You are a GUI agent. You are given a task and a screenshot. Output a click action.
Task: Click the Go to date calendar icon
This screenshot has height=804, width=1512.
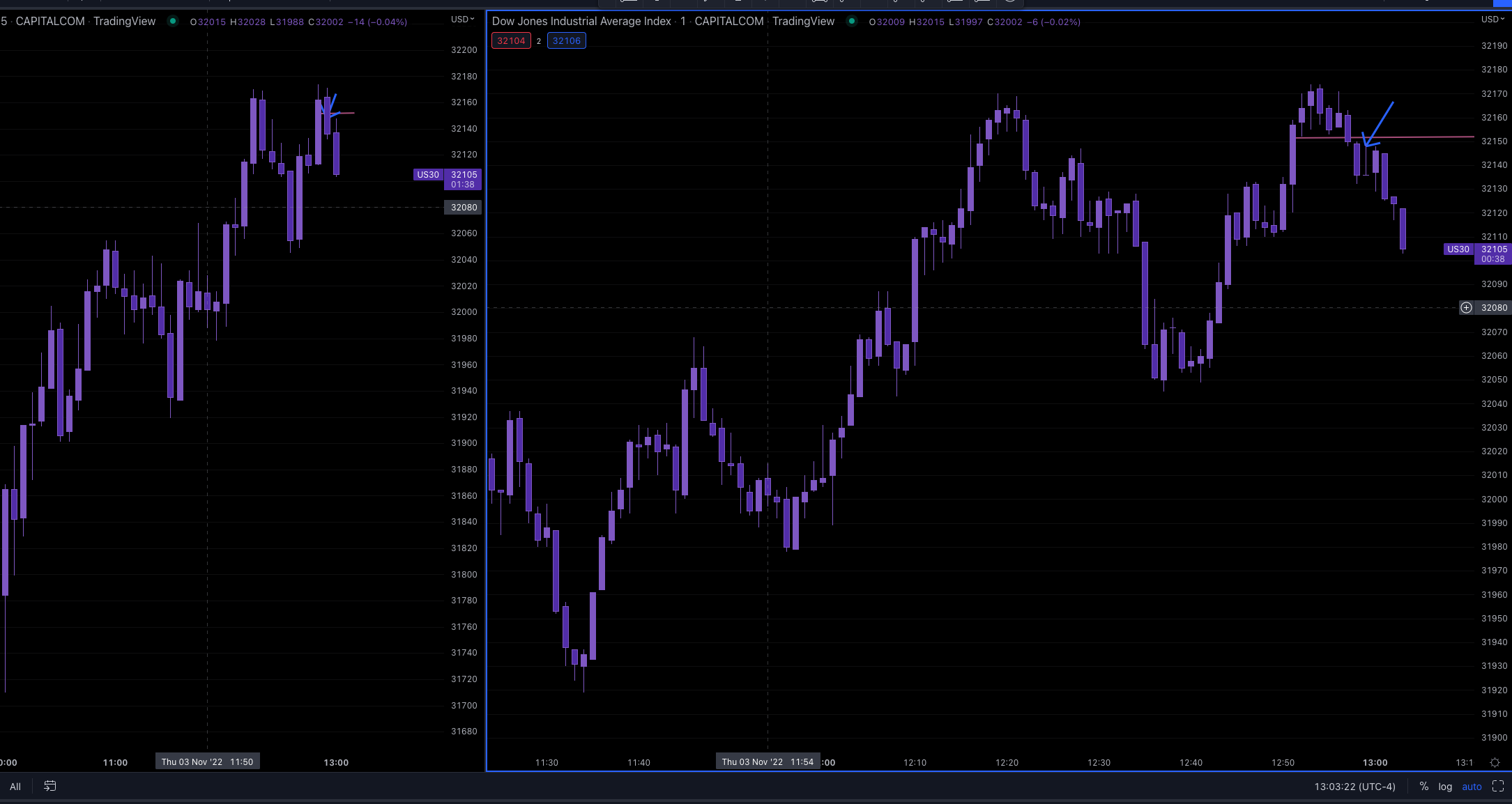coord(49,786)
